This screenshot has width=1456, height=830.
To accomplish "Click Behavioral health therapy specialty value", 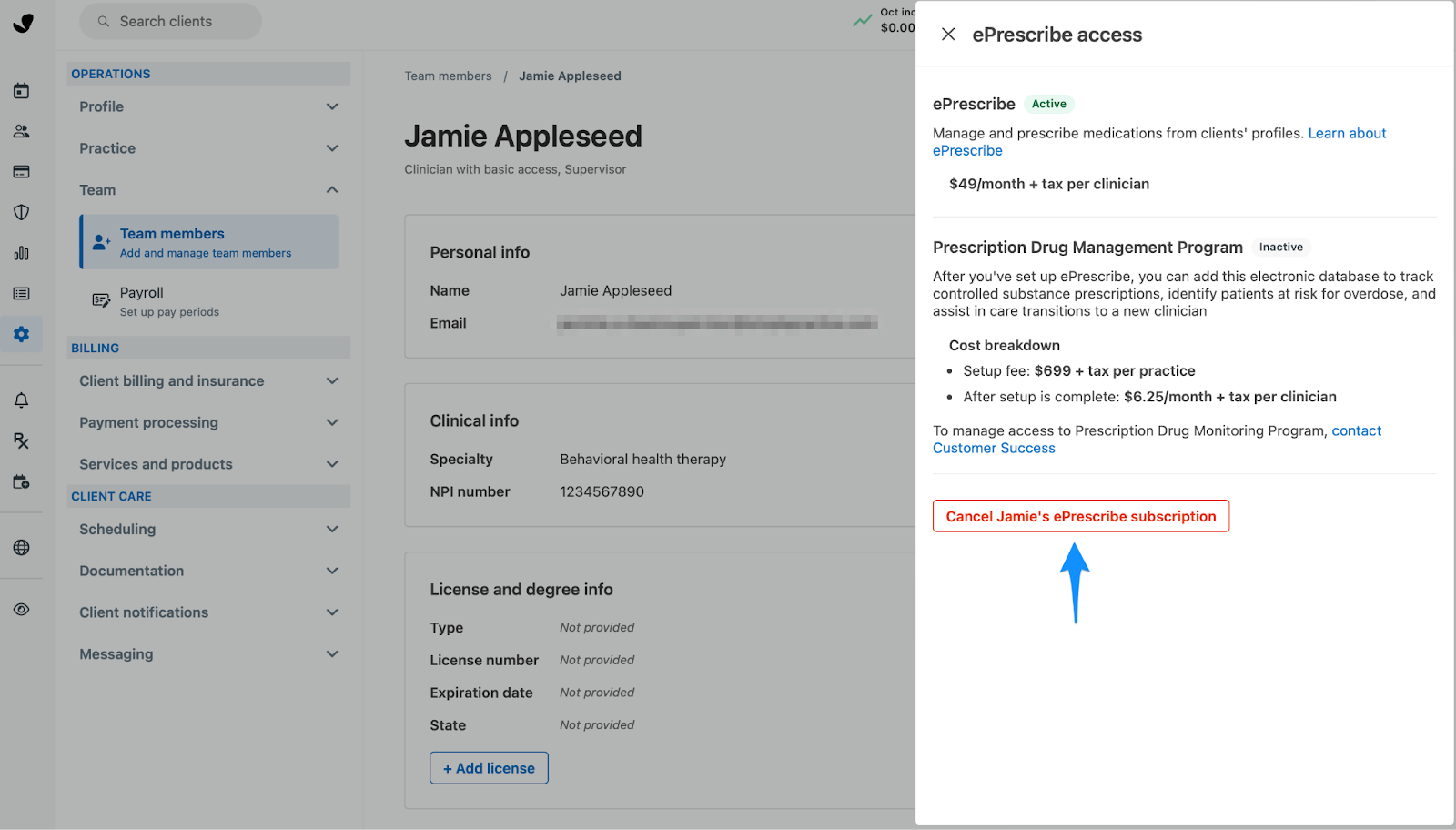I will coord(642,460).
